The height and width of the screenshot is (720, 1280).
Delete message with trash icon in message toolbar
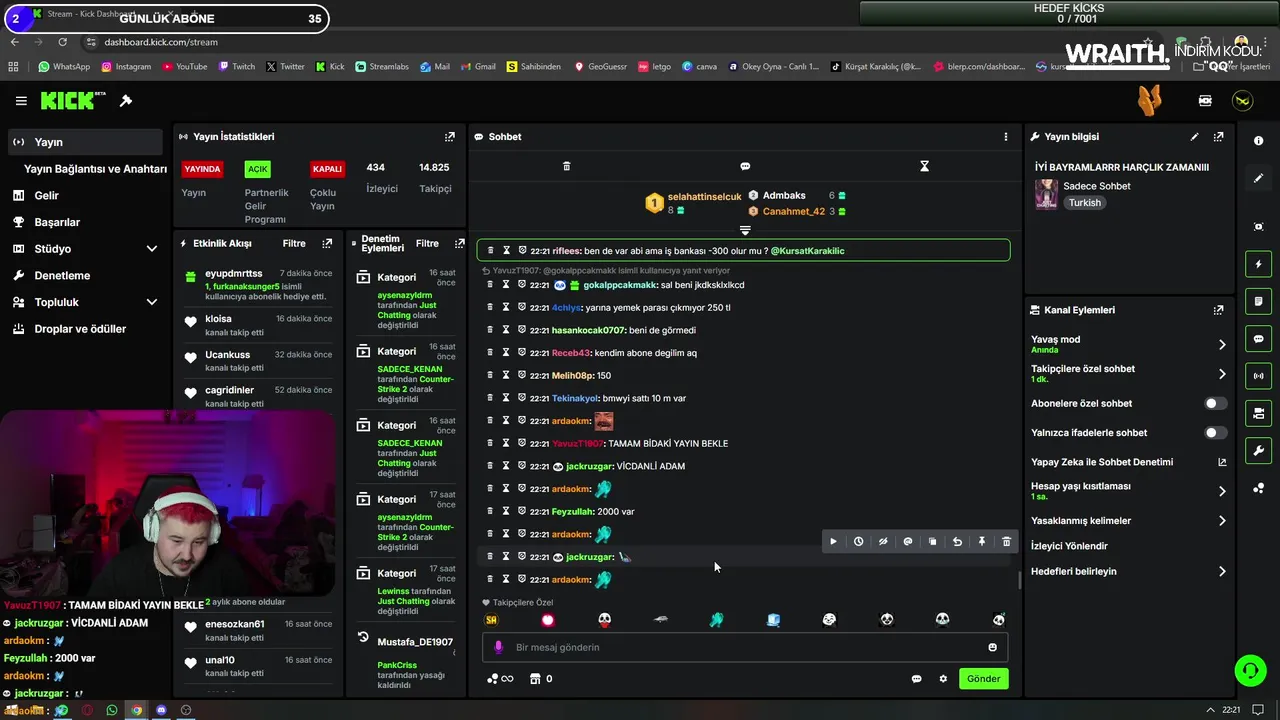point(1006,541)
